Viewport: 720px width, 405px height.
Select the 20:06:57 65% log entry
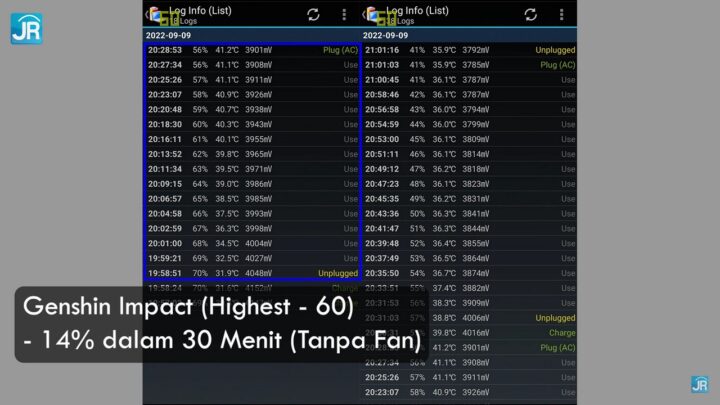pos(253,199)
